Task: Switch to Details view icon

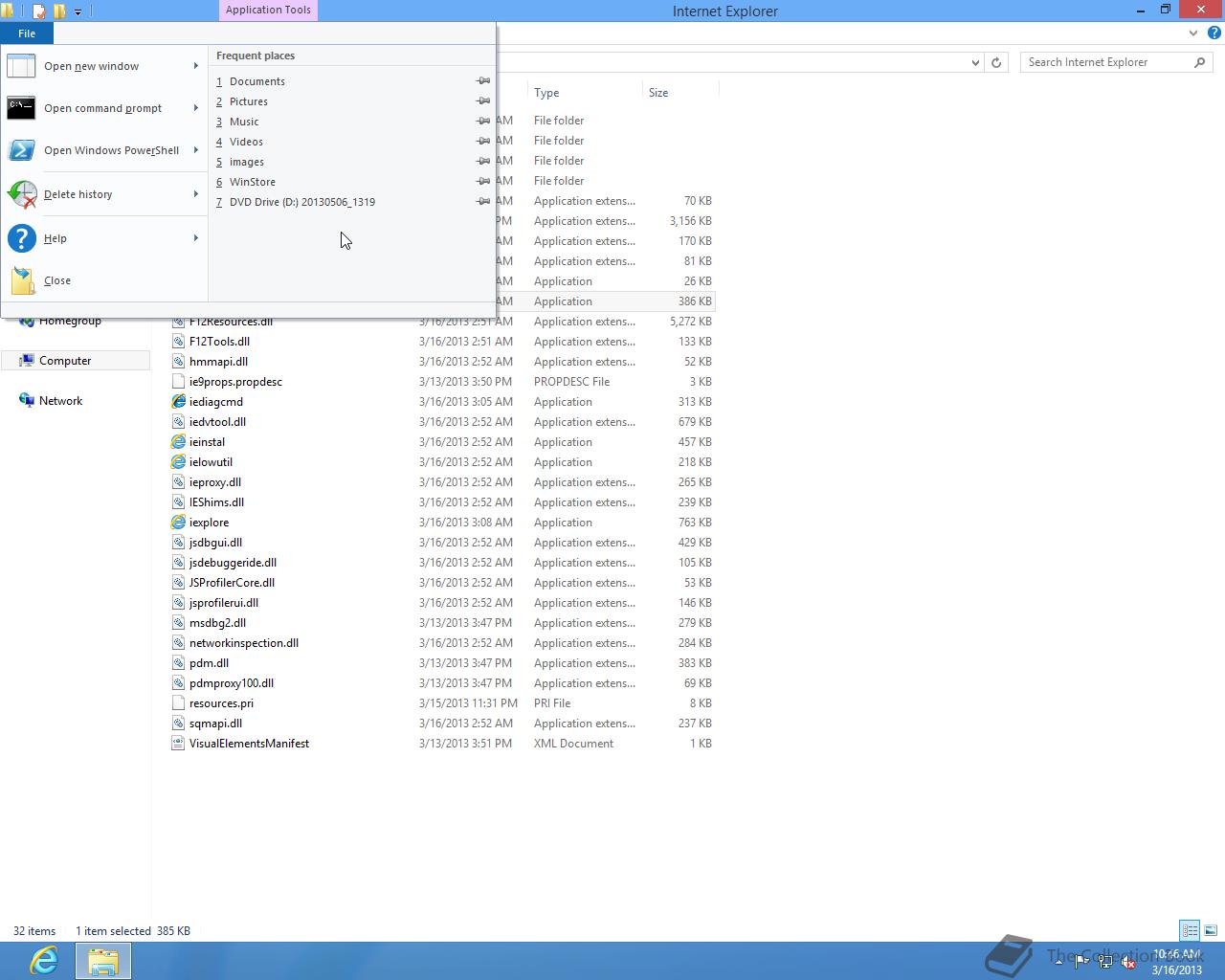Action: tap(1190, 930)
